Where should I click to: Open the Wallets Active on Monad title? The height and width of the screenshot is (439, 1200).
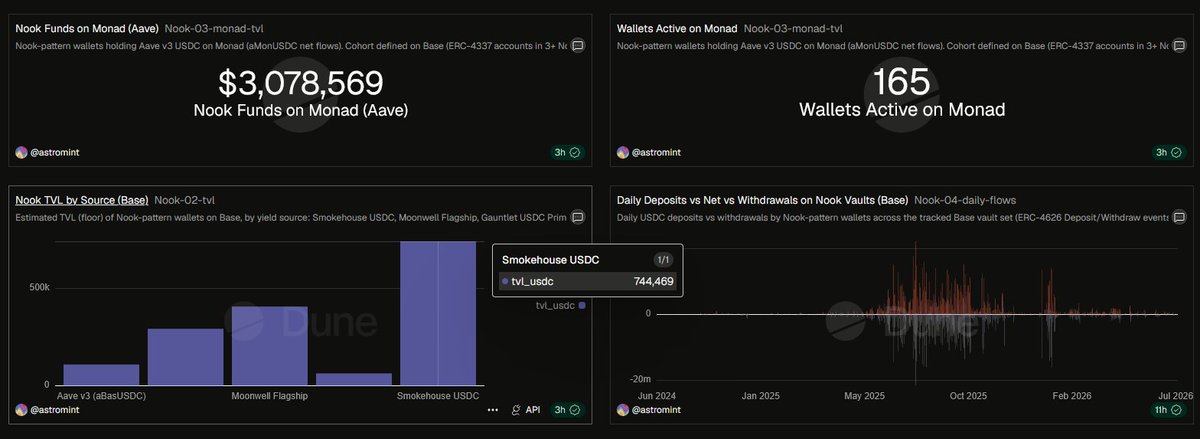coord(677,29)
